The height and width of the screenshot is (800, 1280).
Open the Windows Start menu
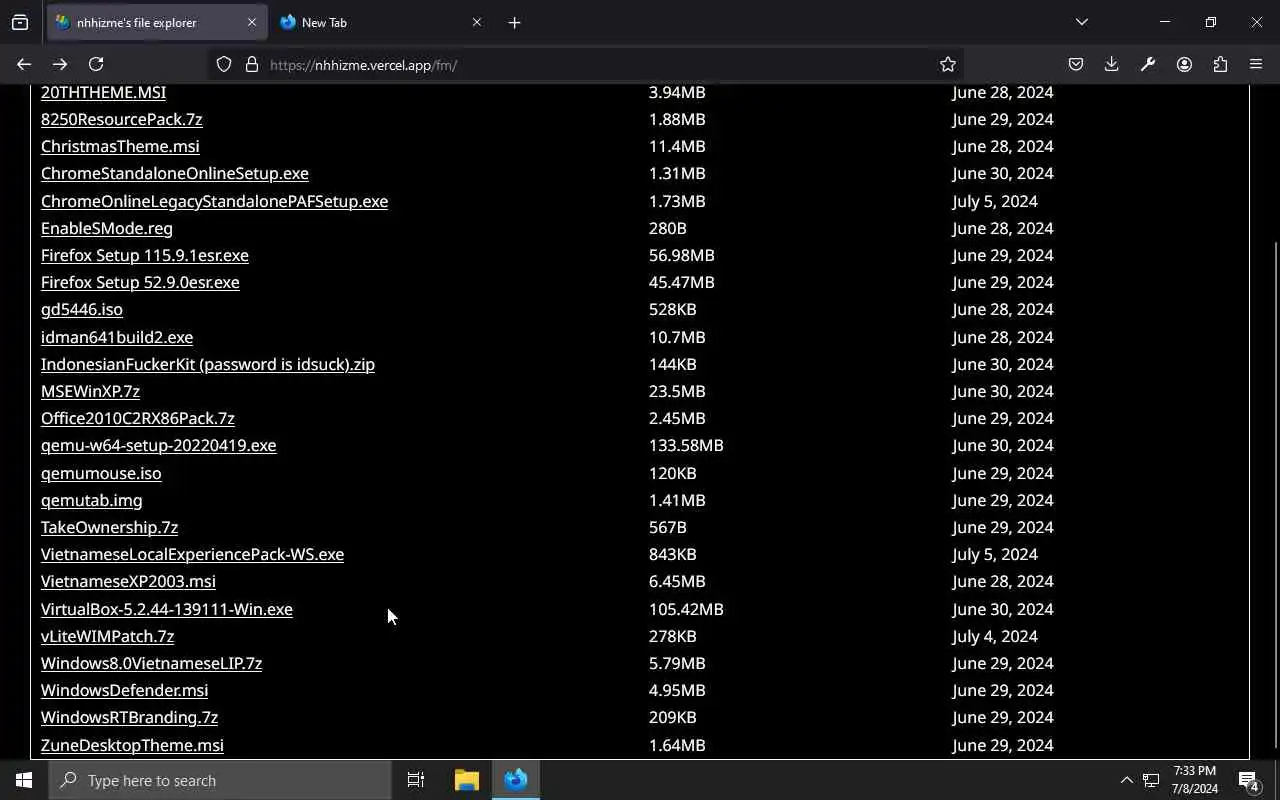pyautogui.click(x=24, y=780)
